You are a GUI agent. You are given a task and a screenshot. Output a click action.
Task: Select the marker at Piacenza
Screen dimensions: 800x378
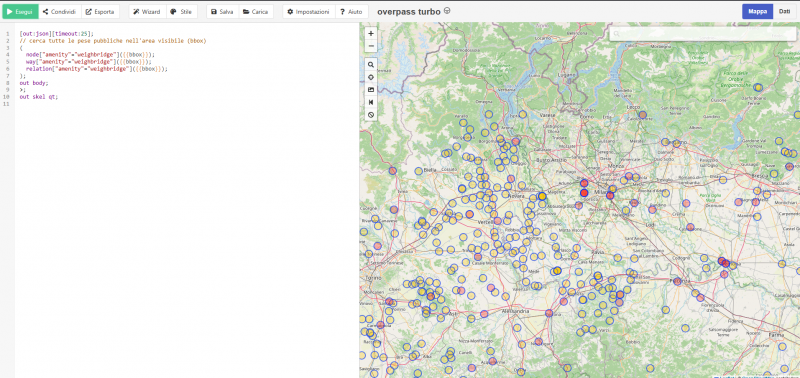pos(677,281)
